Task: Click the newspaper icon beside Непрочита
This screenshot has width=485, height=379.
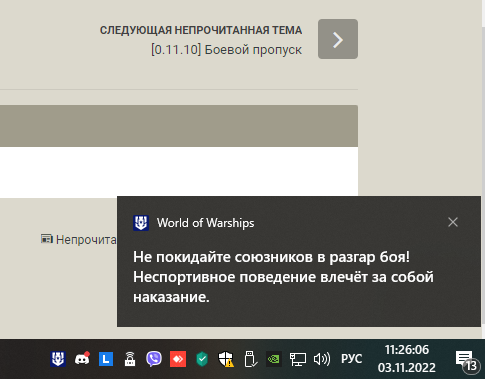Action: click(x=47, y=239)
